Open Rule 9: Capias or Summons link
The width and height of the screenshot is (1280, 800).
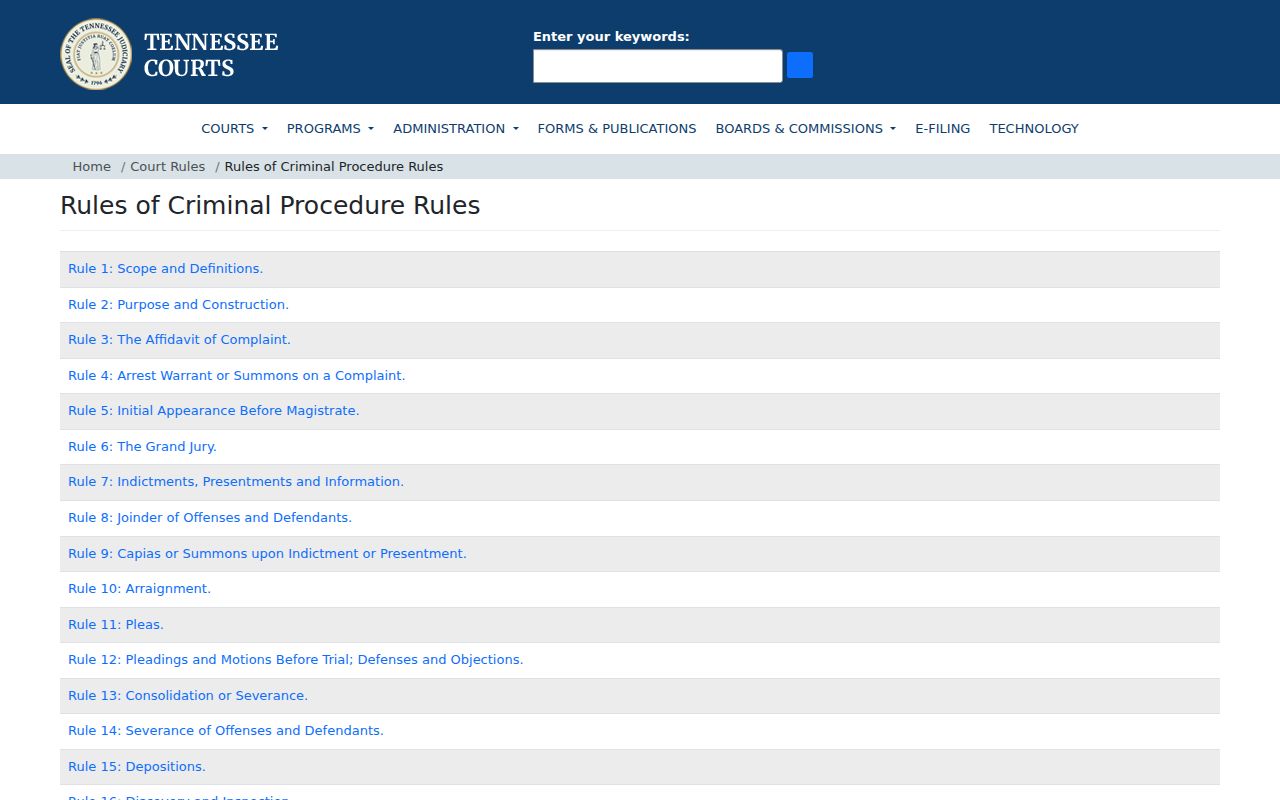(x=267, y=554)
